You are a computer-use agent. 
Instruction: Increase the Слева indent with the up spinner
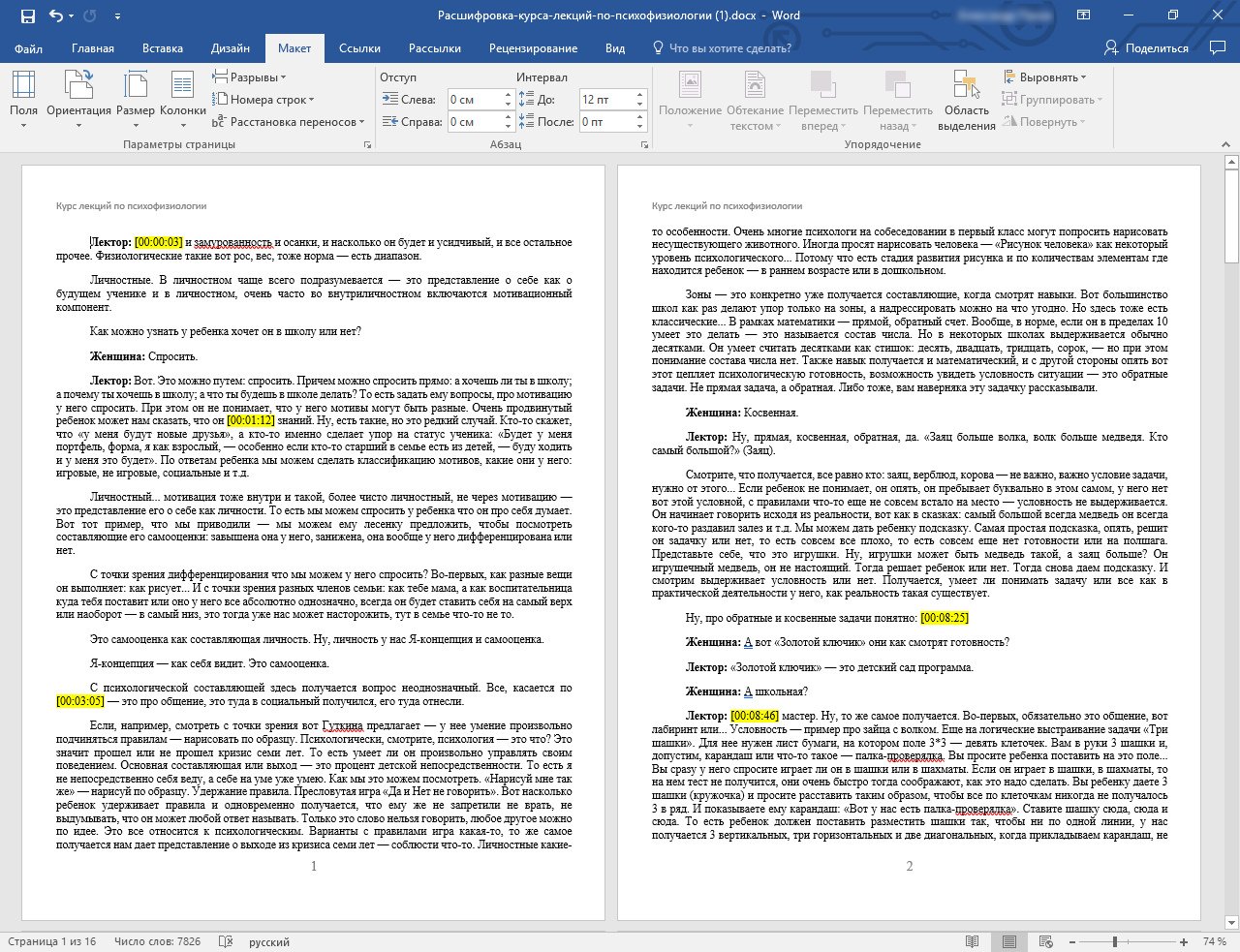pyautogui.click(x=508, y=95)
